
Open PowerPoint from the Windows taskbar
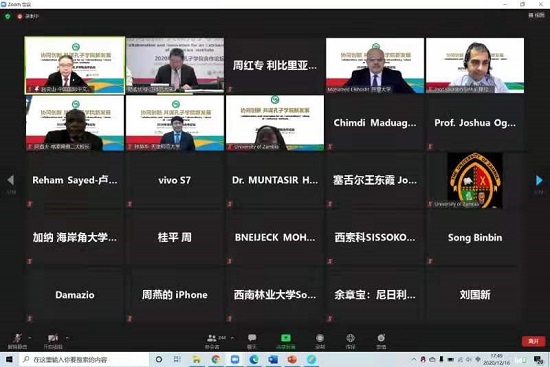coord(292,360)
